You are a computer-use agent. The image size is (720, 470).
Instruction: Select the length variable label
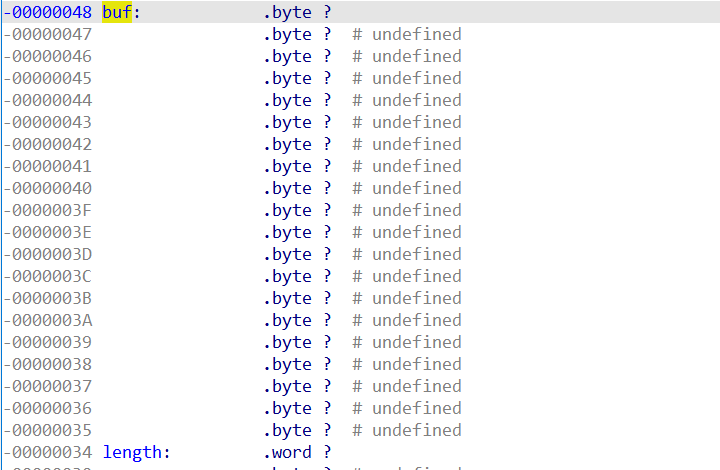tap(136, 453)
